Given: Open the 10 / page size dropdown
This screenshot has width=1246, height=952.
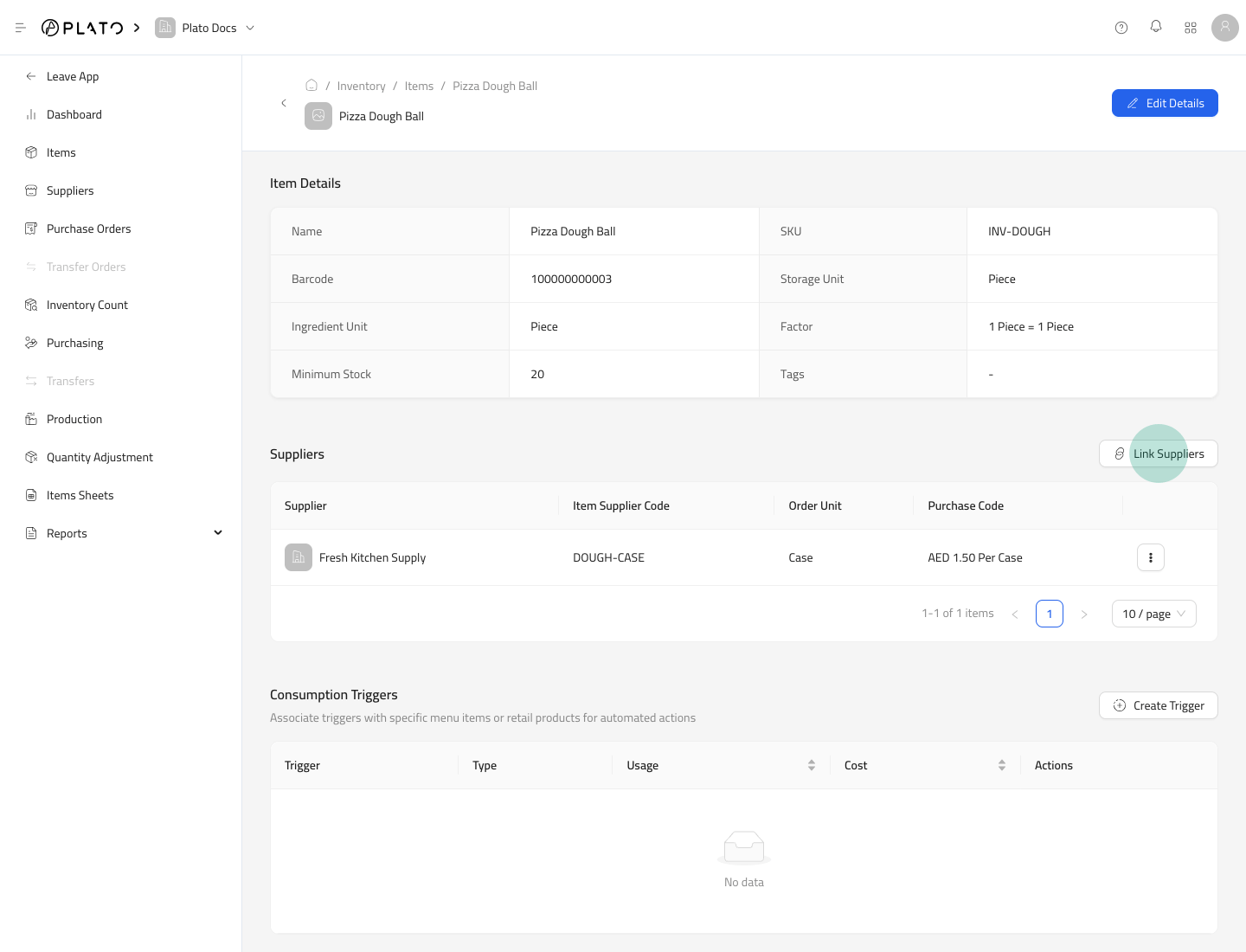Looking at the screenshot, I should click(1154, 614).
